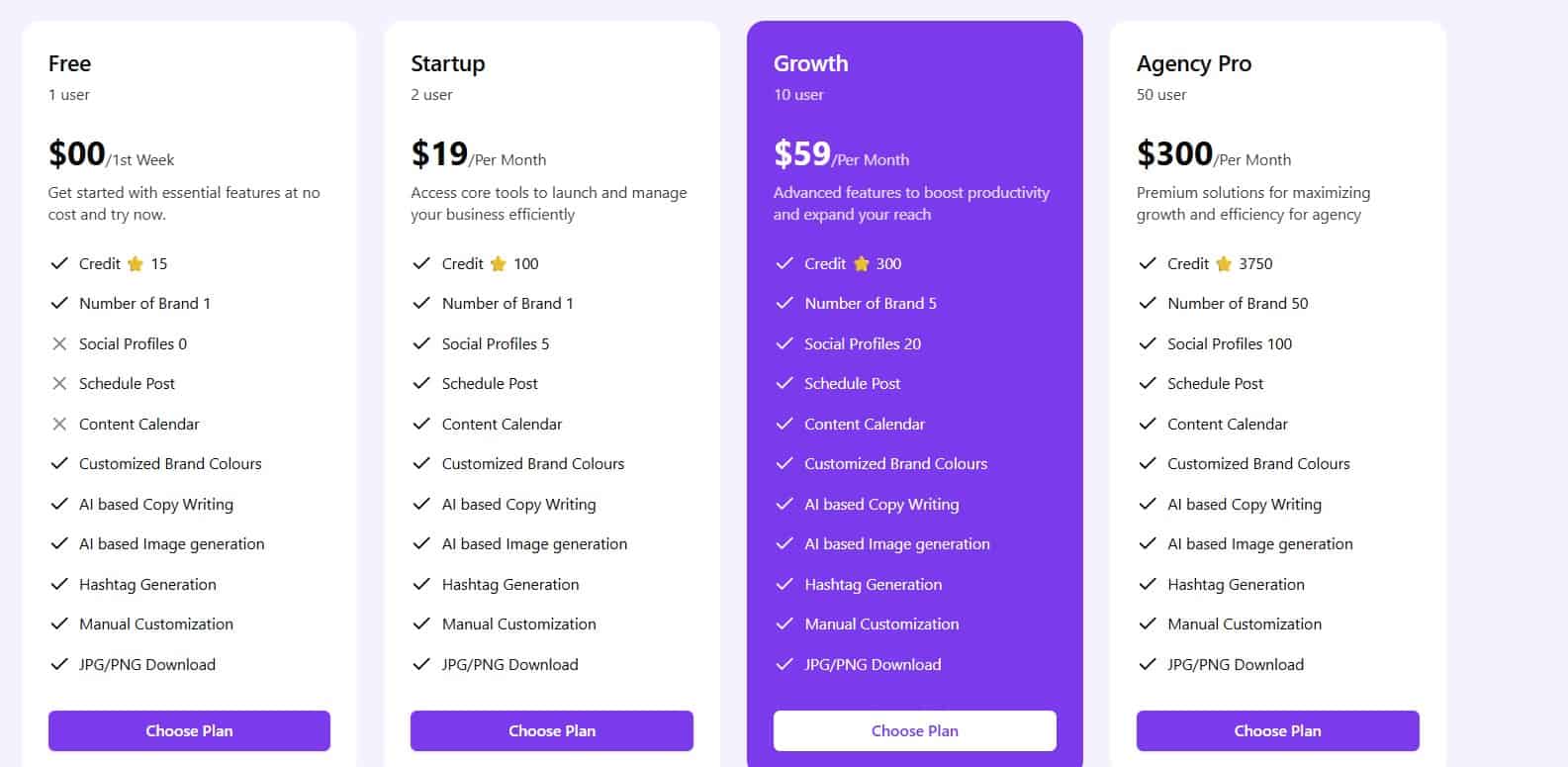Click the AI based Copy Writing row in Startup
The width and height of the screenshot is (1568, 767).
[x=518, y=504]
